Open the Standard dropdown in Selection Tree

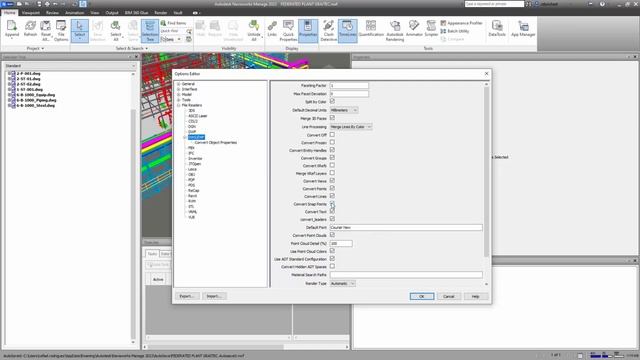click(x=70, y=66)
